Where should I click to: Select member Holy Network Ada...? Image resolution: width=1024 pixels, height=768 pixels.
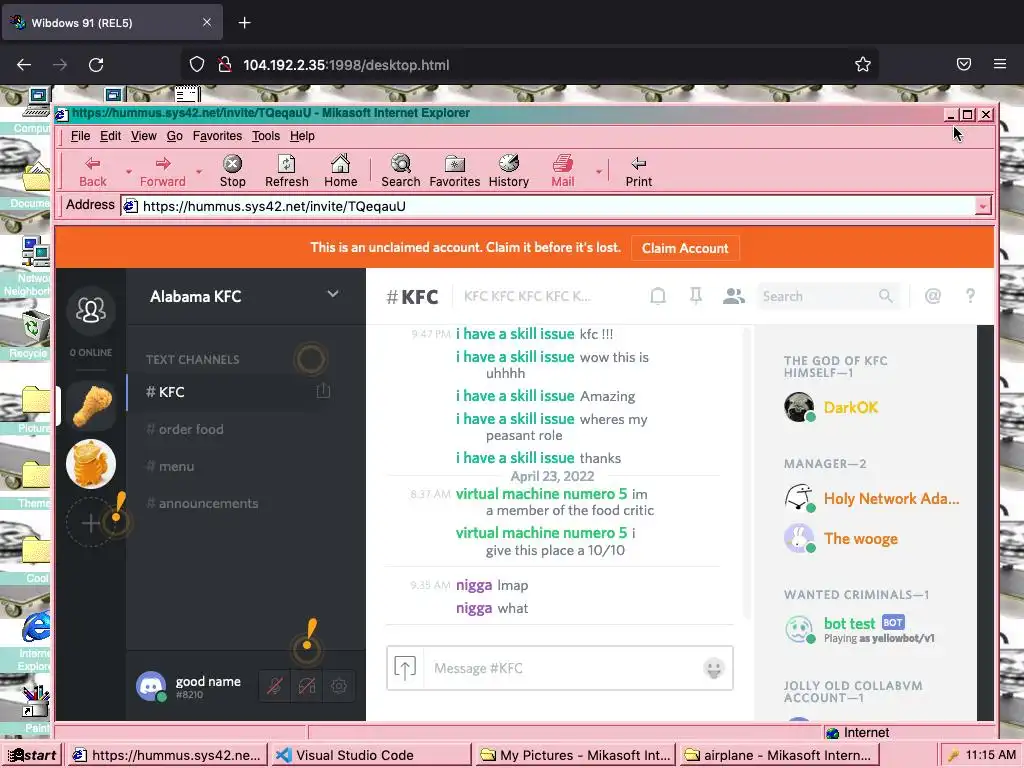pos(871,499)
